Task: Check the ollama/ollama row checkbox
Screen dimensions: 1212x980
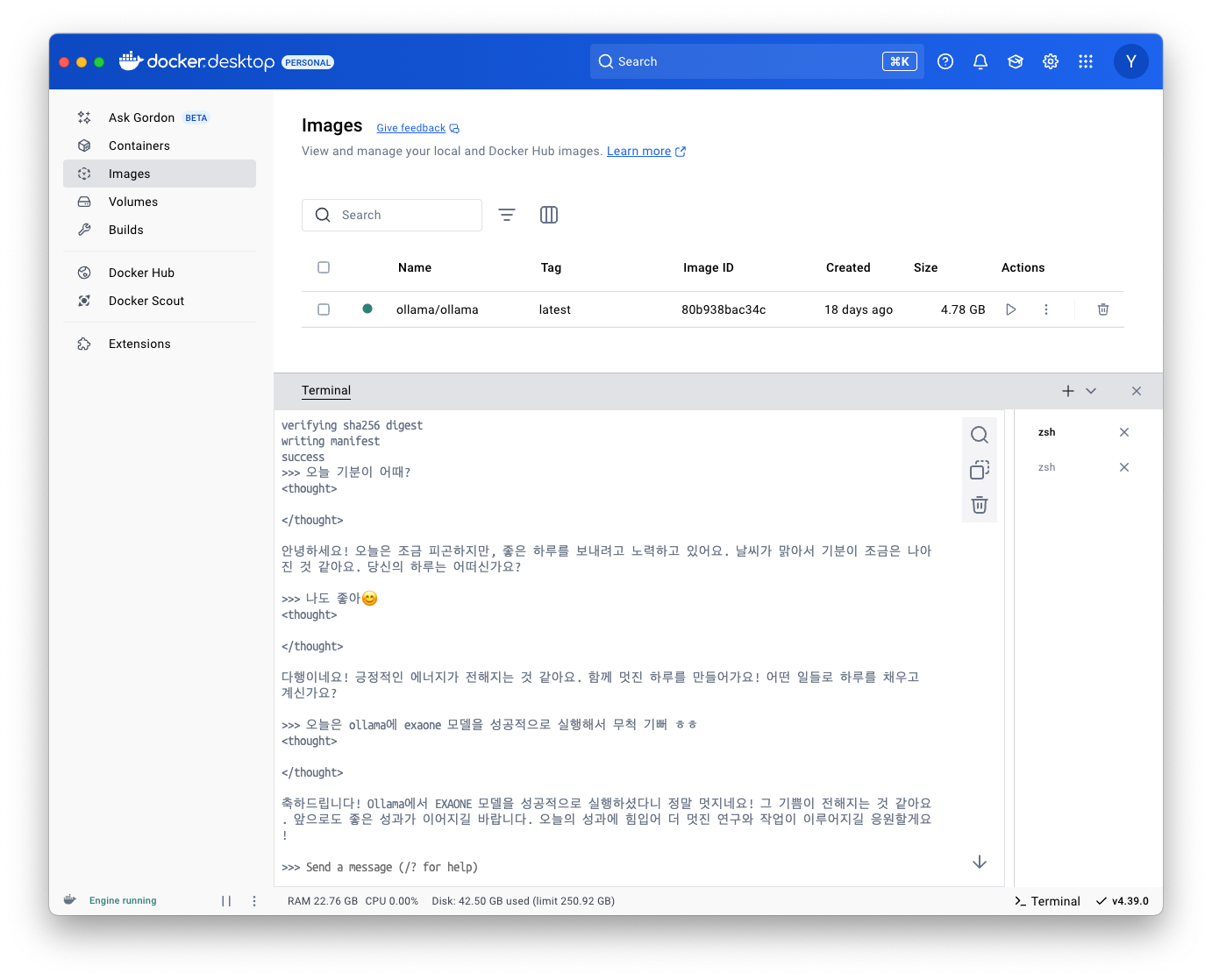Action: (x=324, y=309)
